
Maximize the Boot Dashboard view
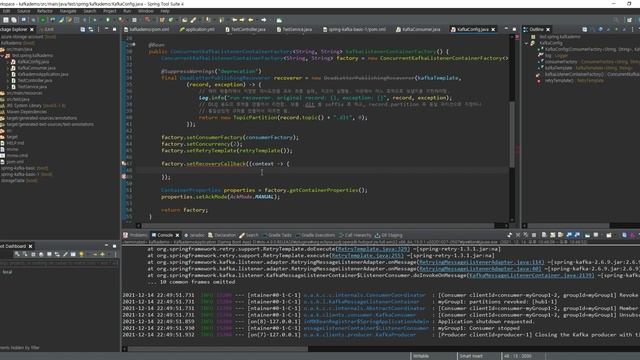(x=114, y=246)
